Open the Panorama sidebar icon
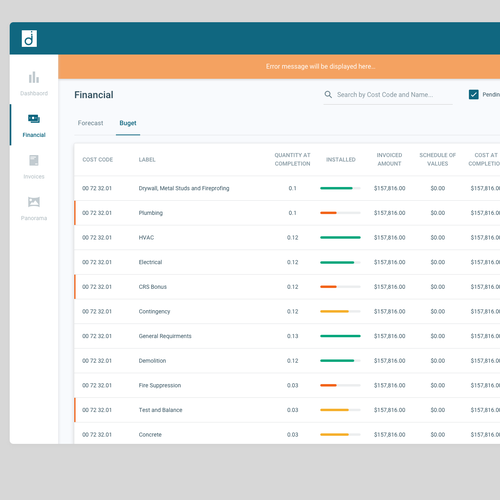The image size is (500, 500). click(34, 202)
